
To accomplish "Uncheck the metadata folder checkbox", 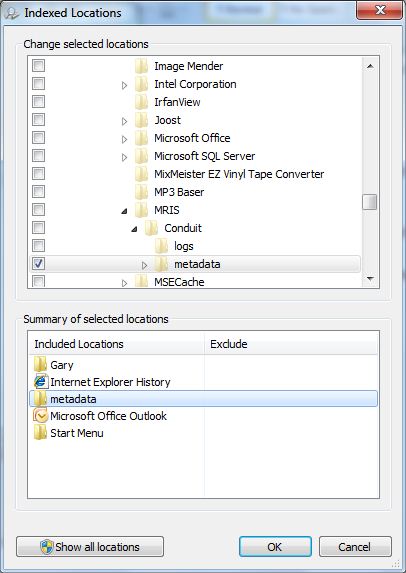I will [x=39, y=263].
